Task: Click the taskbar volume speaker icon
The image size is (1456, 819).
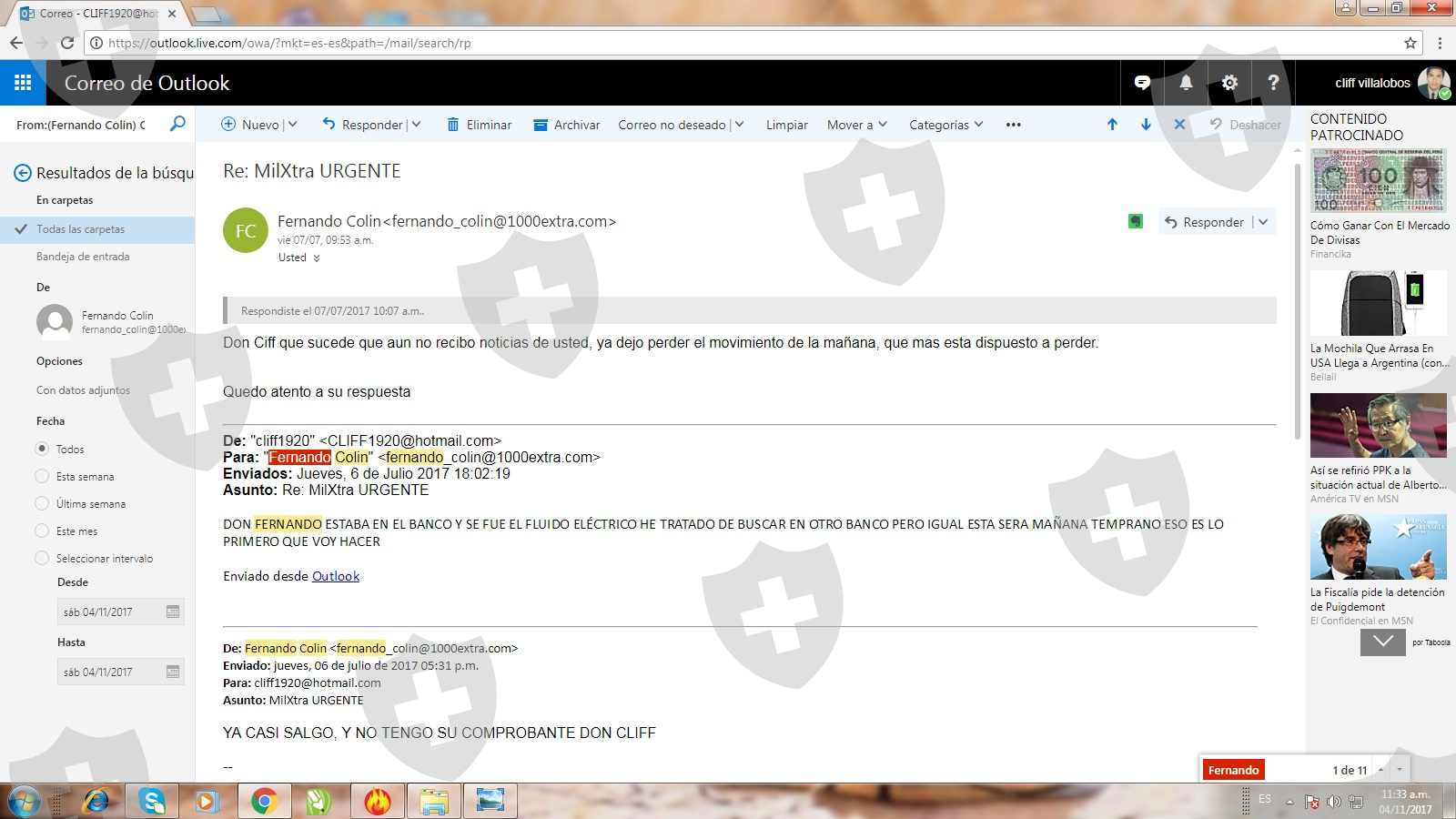Action: tap(1334, 801)
